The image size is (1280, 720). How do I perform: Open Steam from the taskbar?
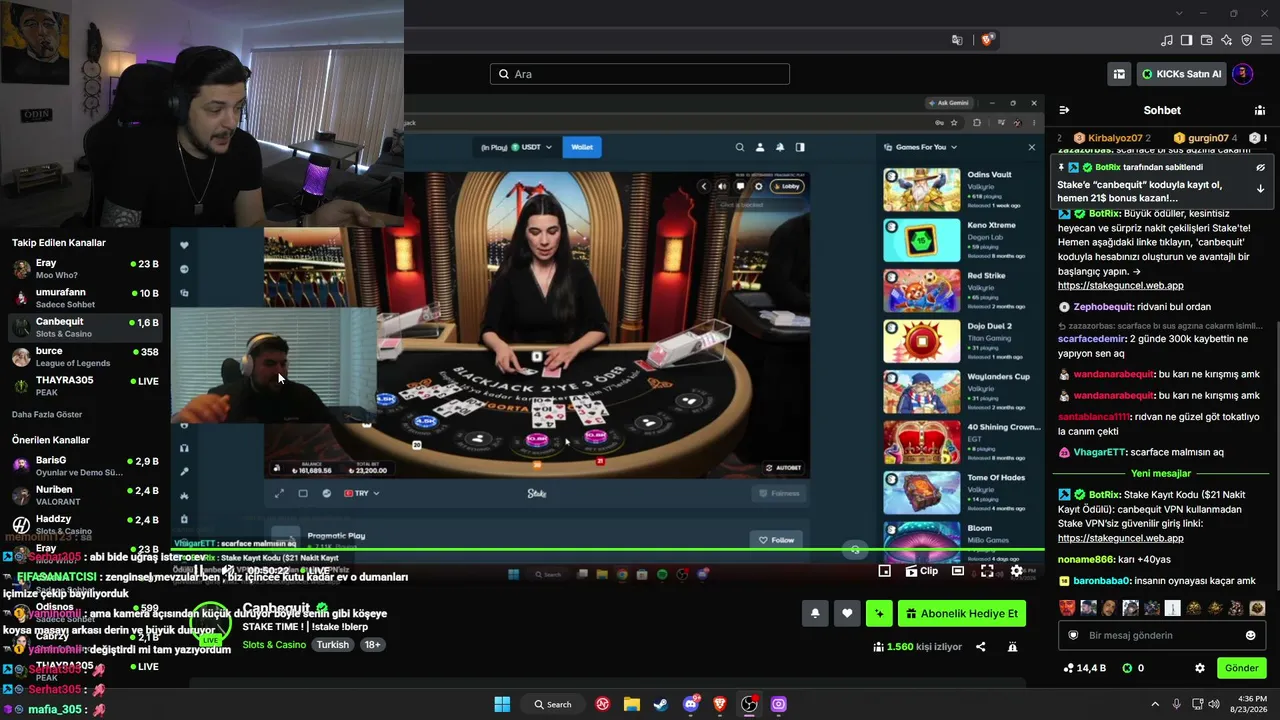(x=661, y=704)
